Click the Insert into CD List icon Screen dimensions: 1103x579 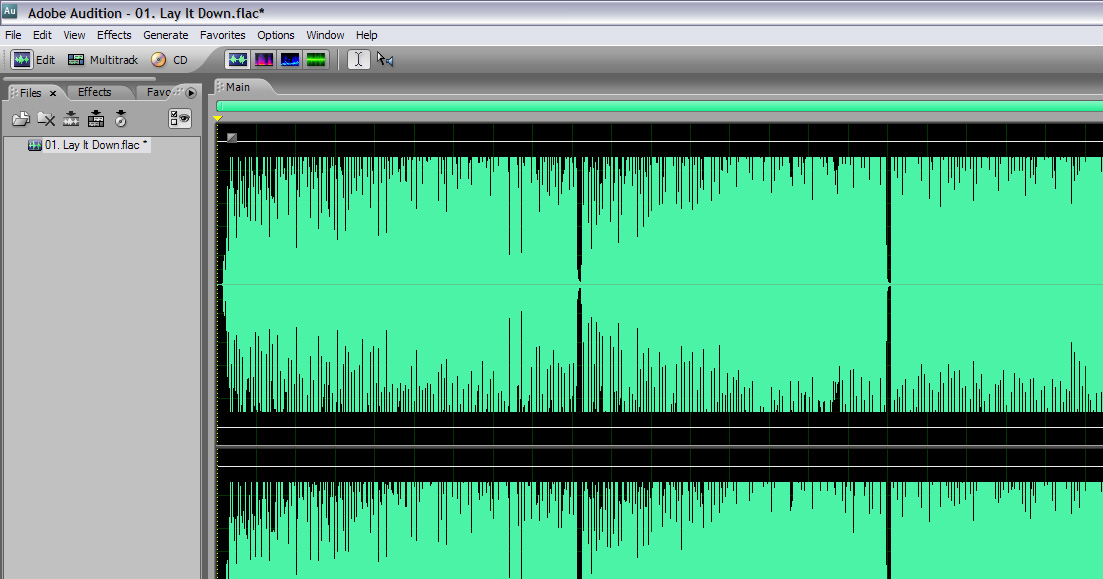point(121,119)
